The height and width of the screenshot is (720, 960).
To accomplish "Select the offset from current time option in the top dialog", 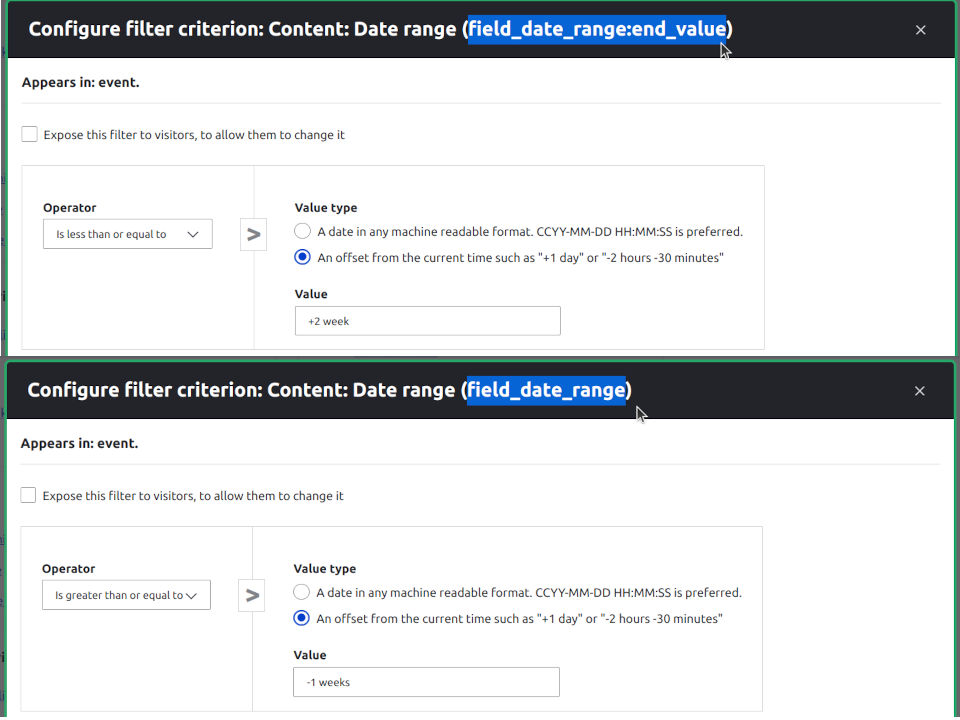I will point(302,257).
